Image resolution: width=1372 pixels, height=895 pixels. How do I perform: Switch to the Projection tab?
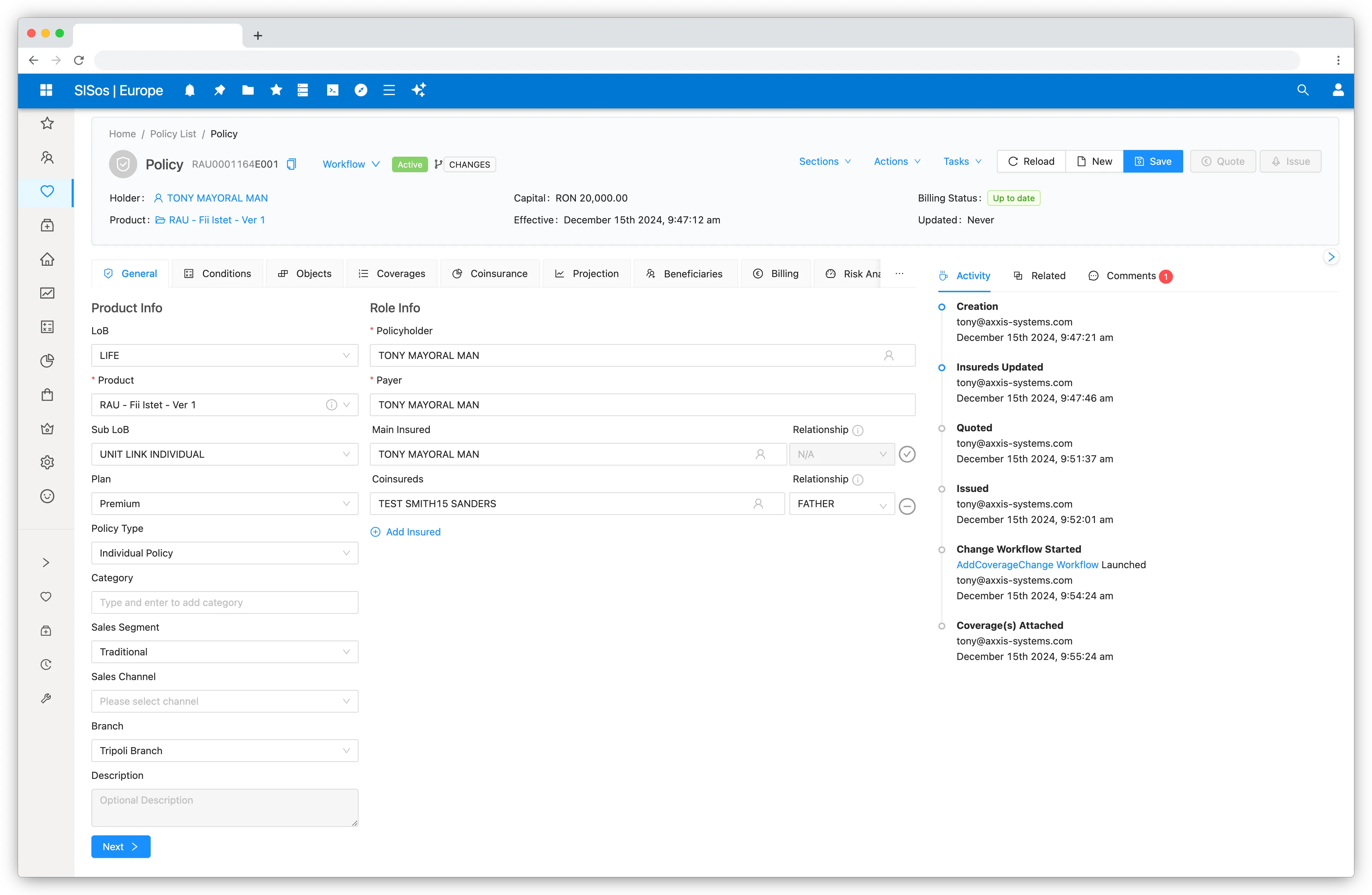[x=587, y=274]
